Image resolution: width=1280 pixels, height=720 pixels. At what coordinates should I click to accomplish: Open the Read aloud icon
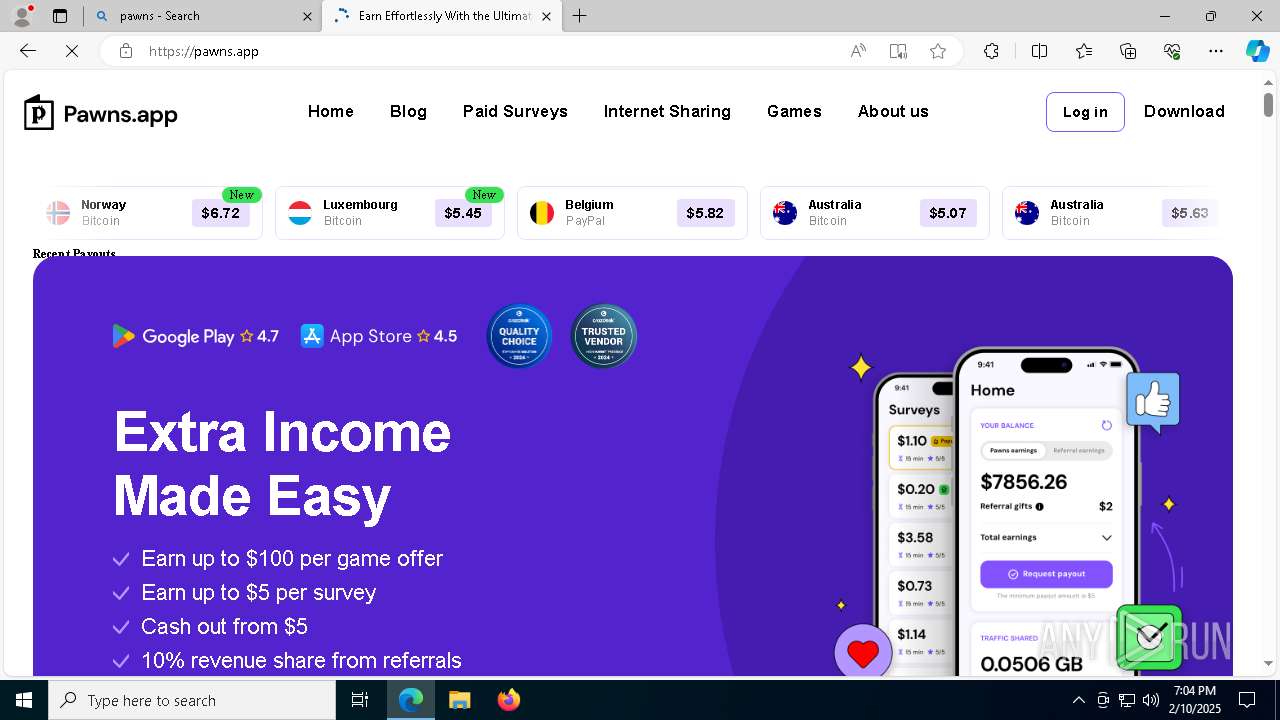coord(858,51)
